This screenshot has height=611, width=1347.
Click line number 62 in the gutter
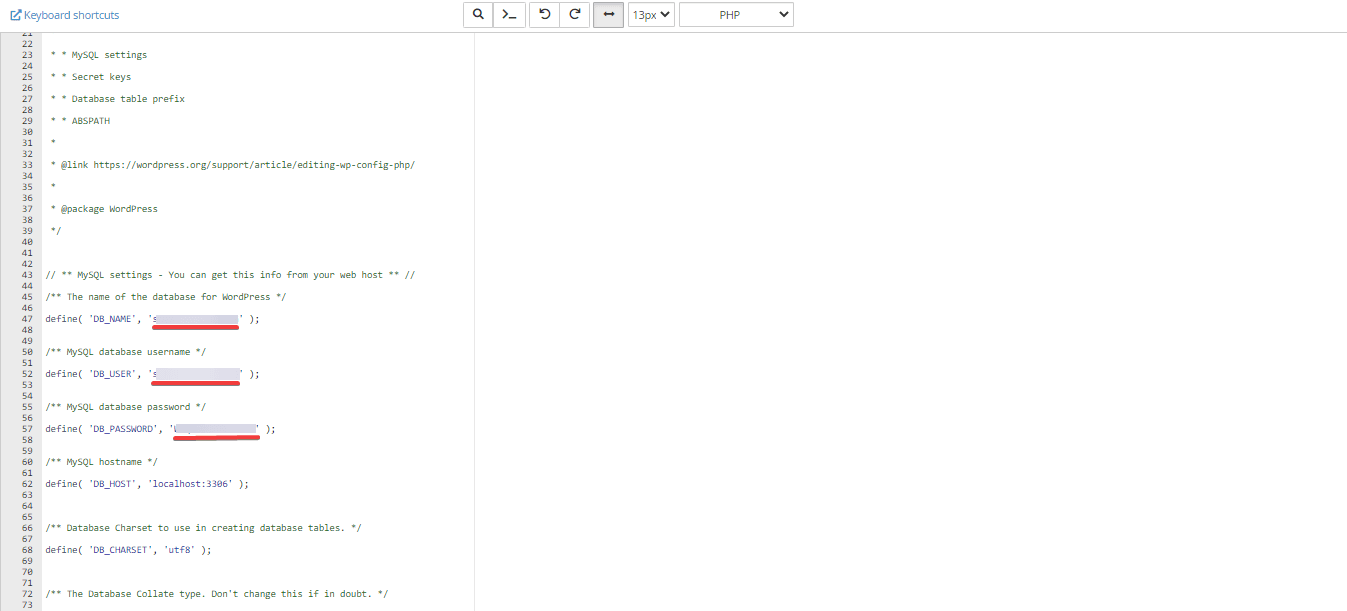[27, 484]
